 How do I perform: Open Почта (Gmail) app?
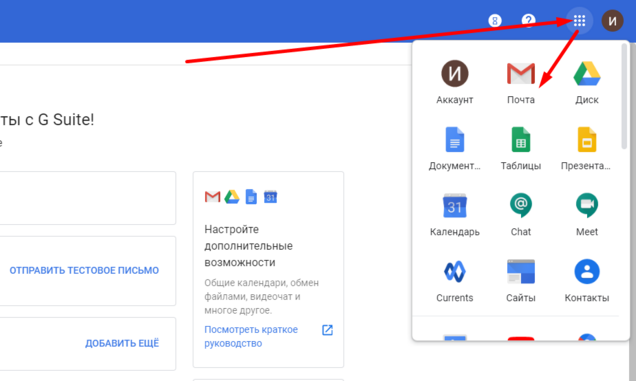tap(521, 83)
